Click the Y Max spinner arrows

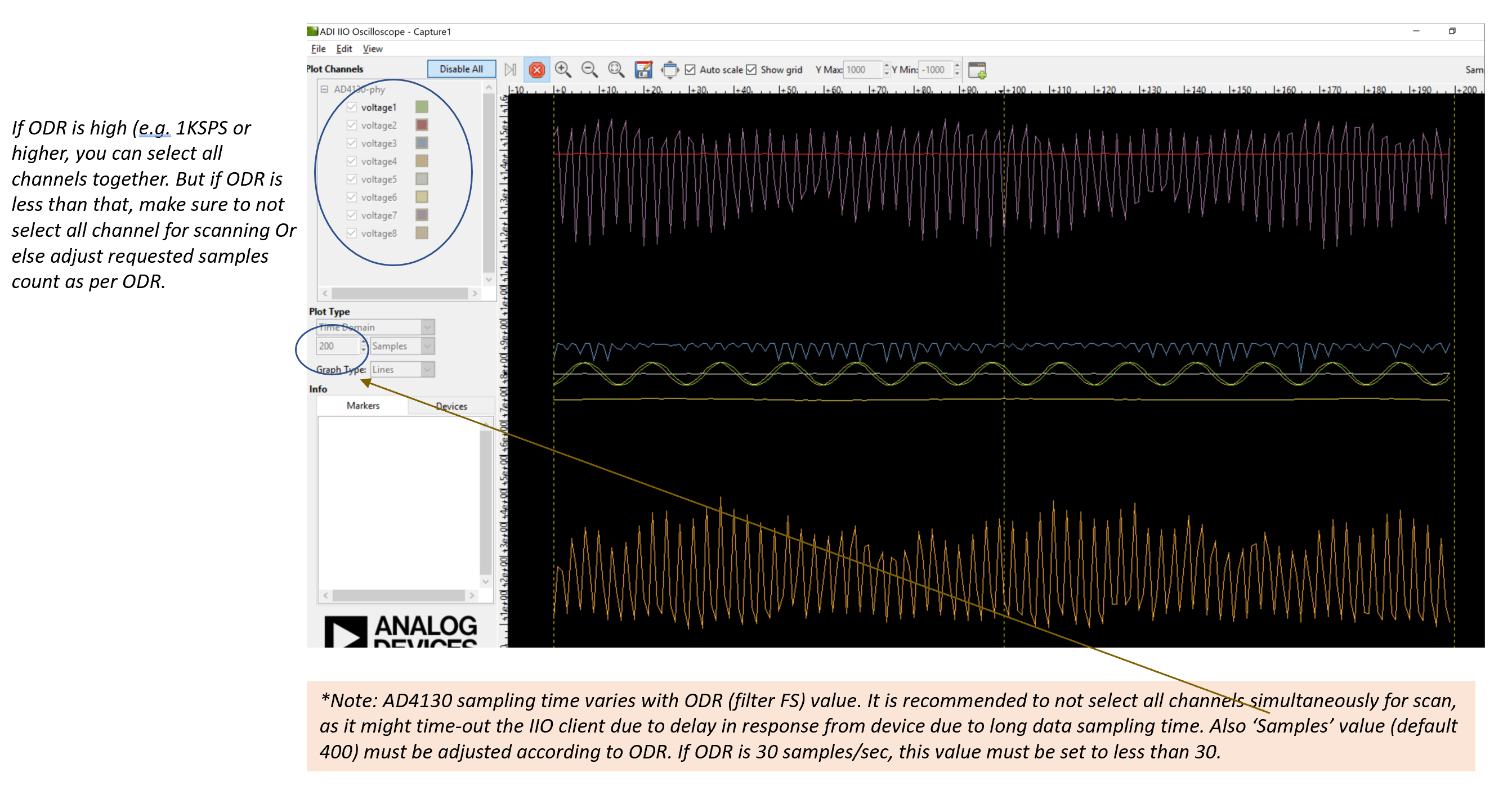point(886,70)
